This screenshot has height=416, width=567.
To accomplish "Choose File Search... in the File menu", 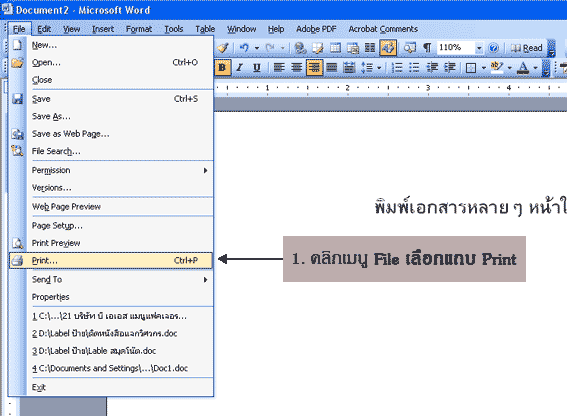I will pos(111,151).
